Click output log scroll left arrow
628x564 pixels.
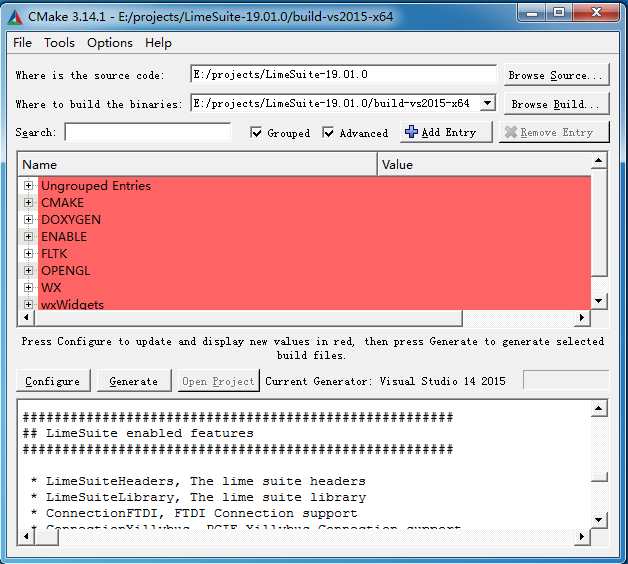pyautogui.click(x=26, y=536)
